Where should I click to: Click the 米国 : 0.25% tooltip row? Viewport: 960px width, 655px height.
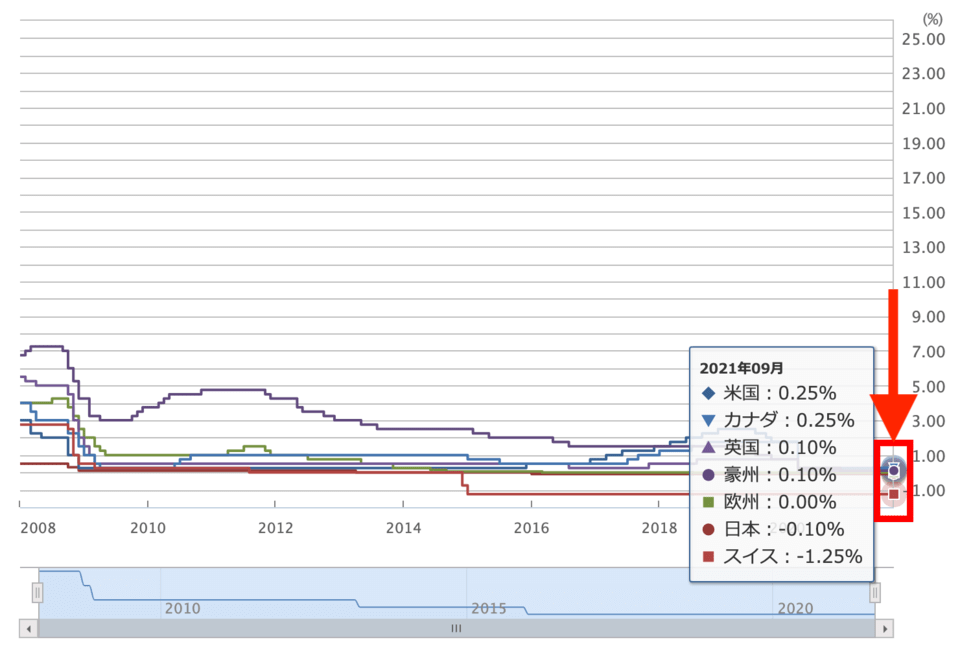[x=769, y=393]
